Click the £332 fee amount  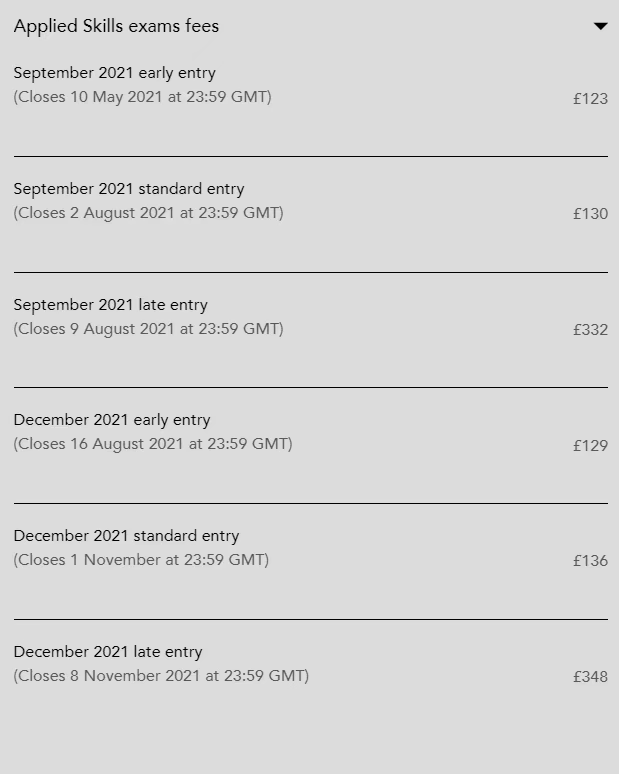pyautogui.click(x=590, y=330)
